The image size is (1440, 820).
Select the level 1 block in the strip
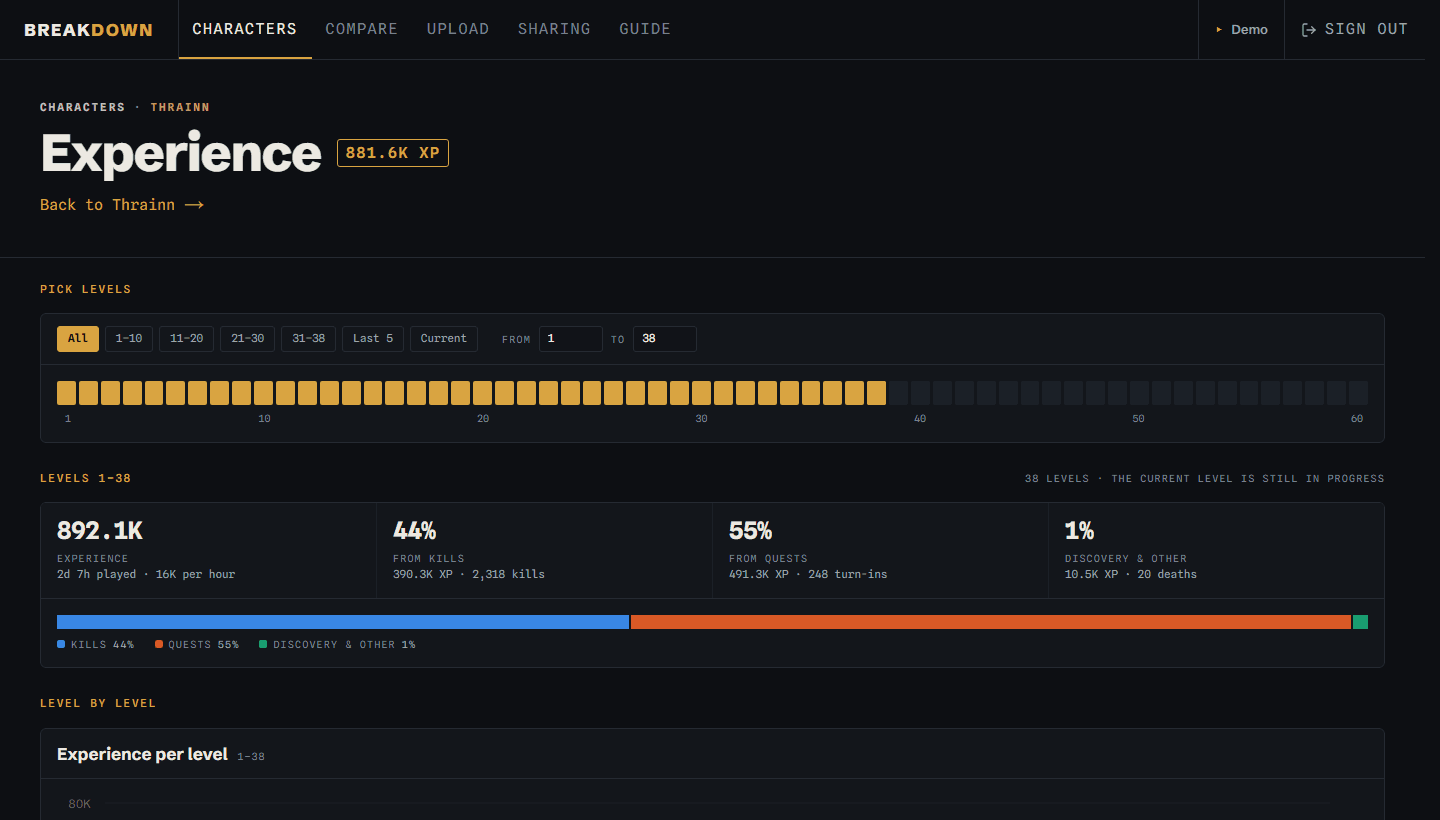point(67,393)
